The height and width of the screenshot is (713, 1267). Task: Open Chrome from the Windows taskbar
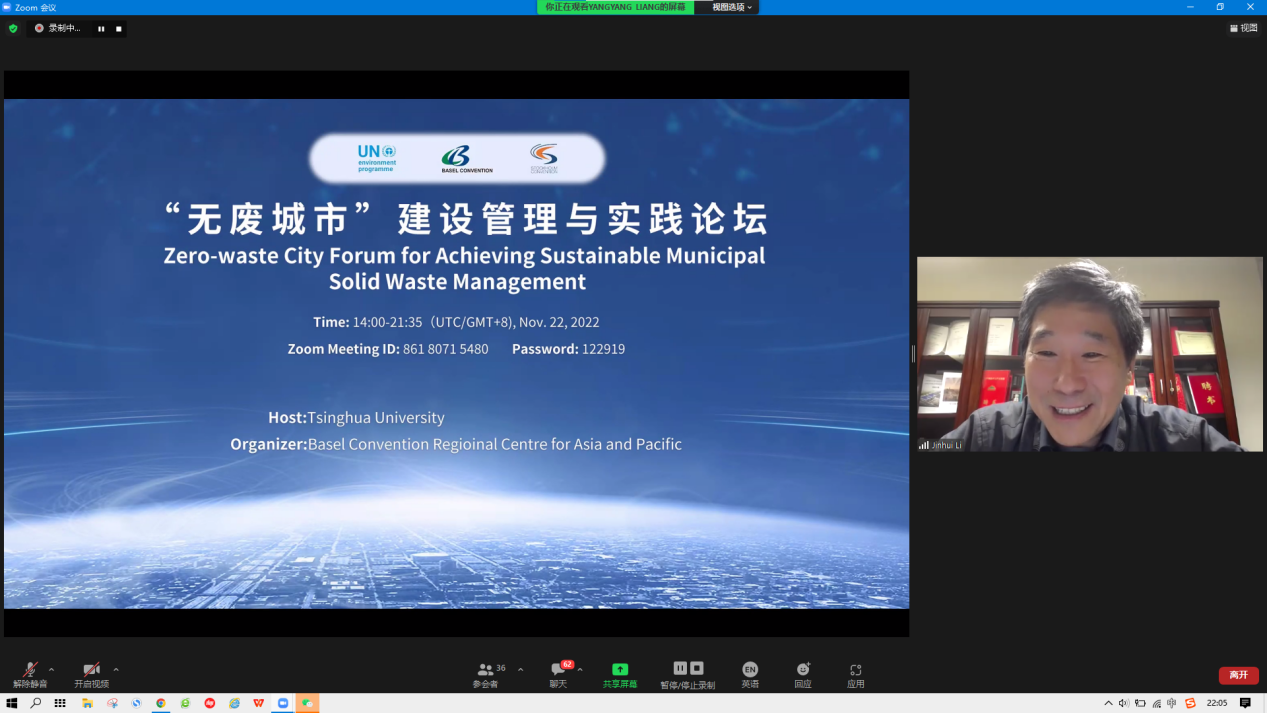(160, 704)
